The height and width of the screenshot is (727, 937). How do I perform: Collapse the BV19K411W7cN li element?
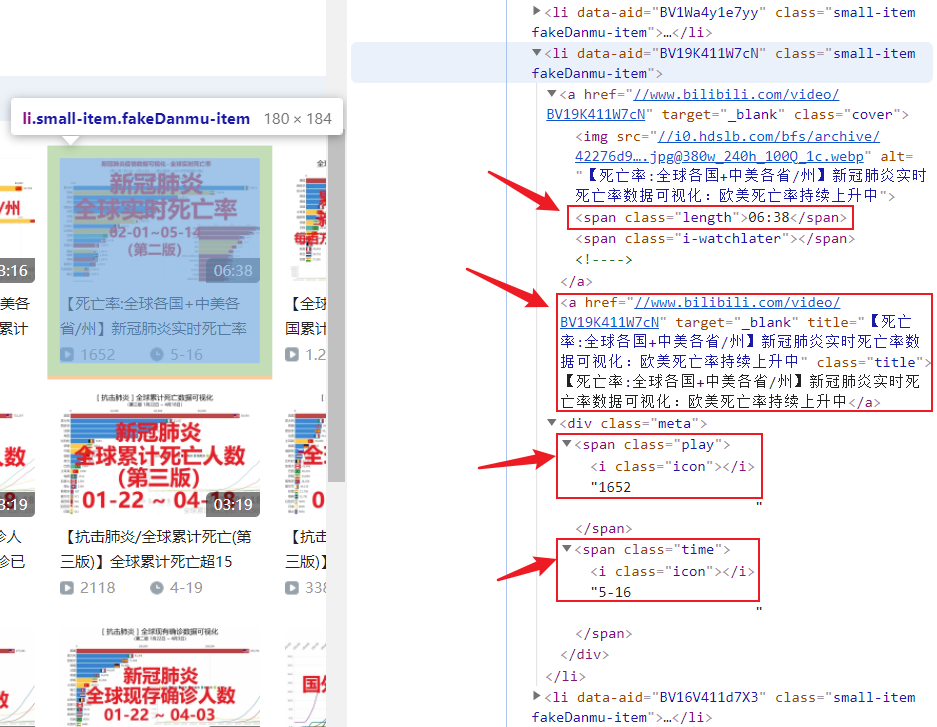click(x=537, y=53)
